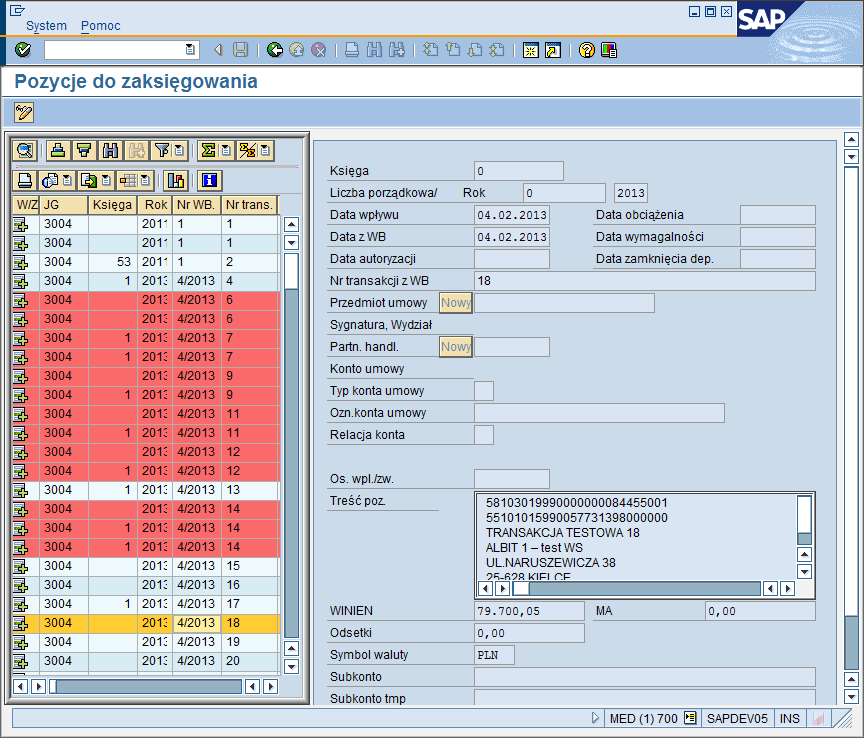
Task: Click the Data wpływu date field
Action: (x=511, y=215)
